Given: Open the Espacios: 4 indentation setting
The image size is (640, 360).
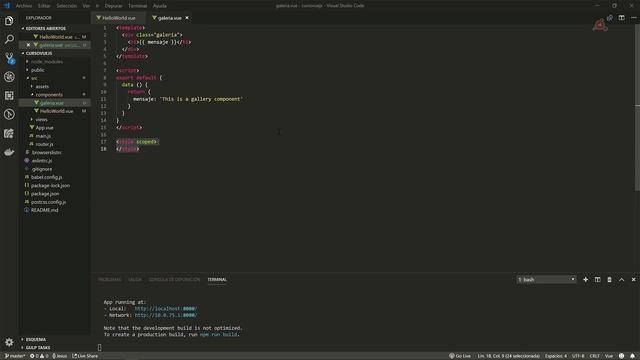Looking at the screenshot, I should point(556,356).
